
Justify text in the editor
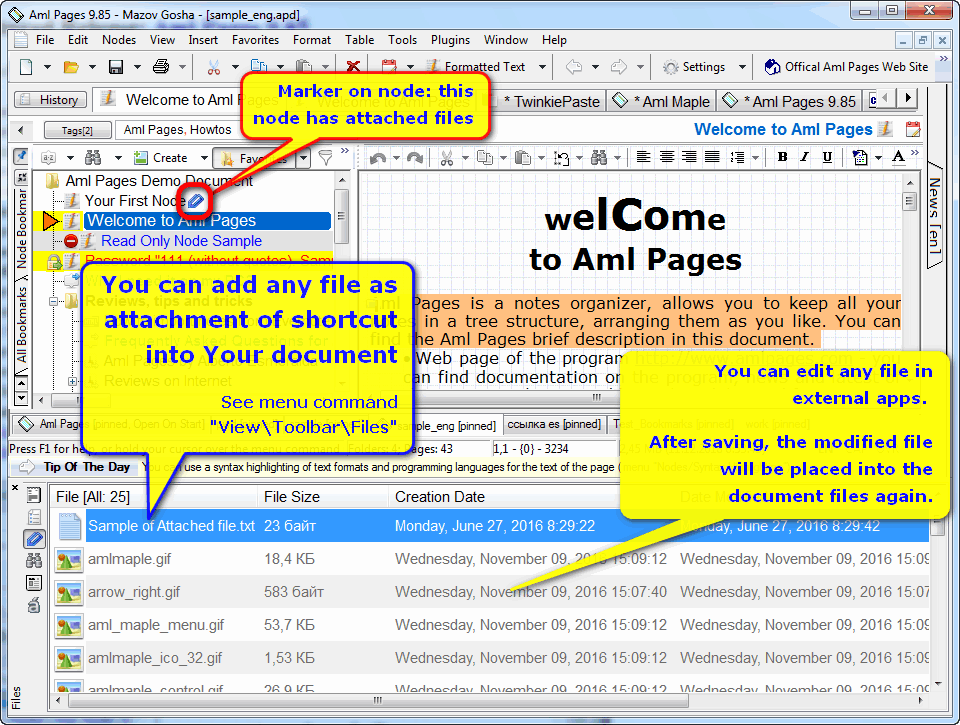712,157
